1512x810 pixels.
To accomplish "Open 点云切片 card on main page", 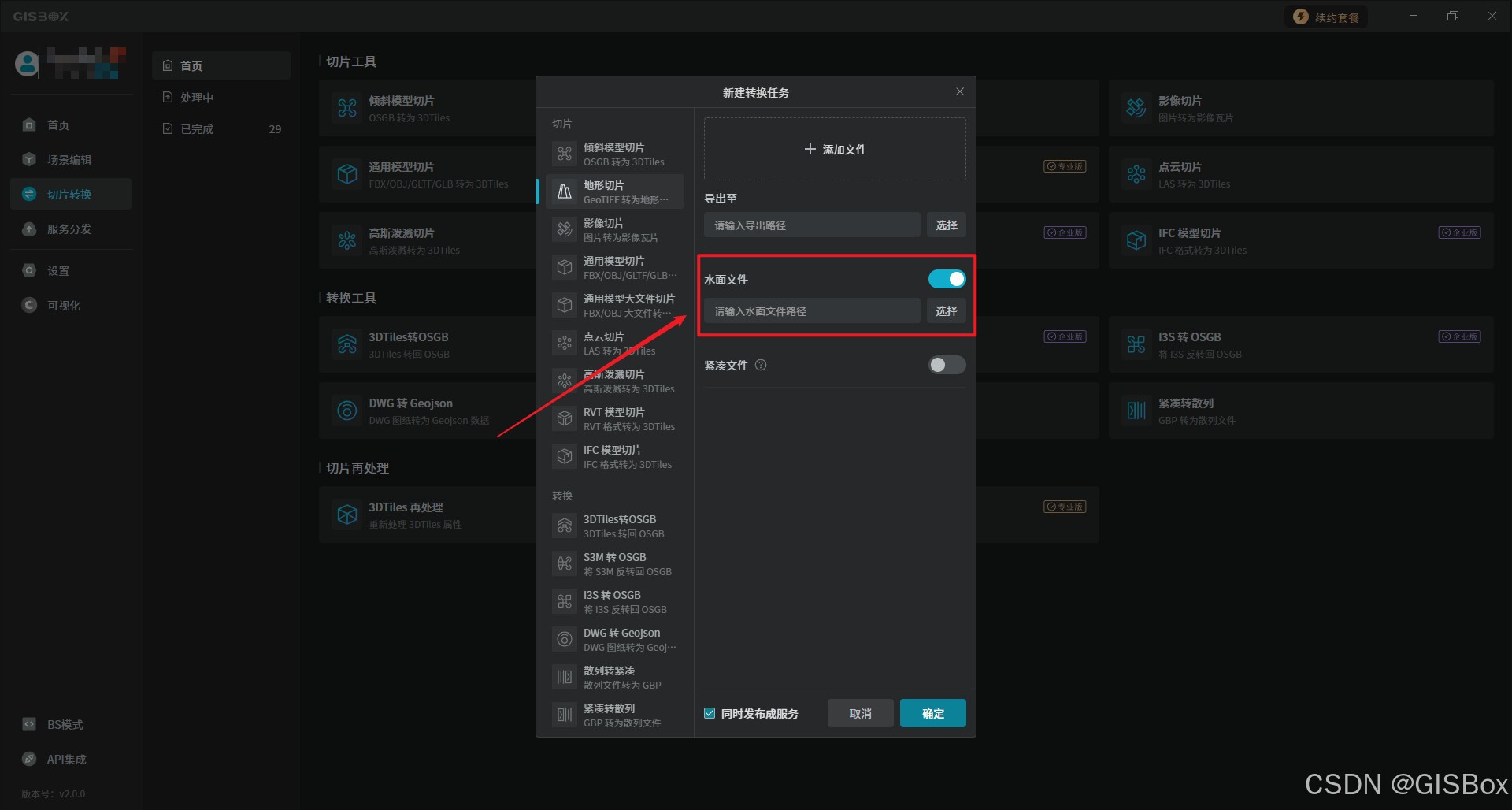I will (1301, 174).
